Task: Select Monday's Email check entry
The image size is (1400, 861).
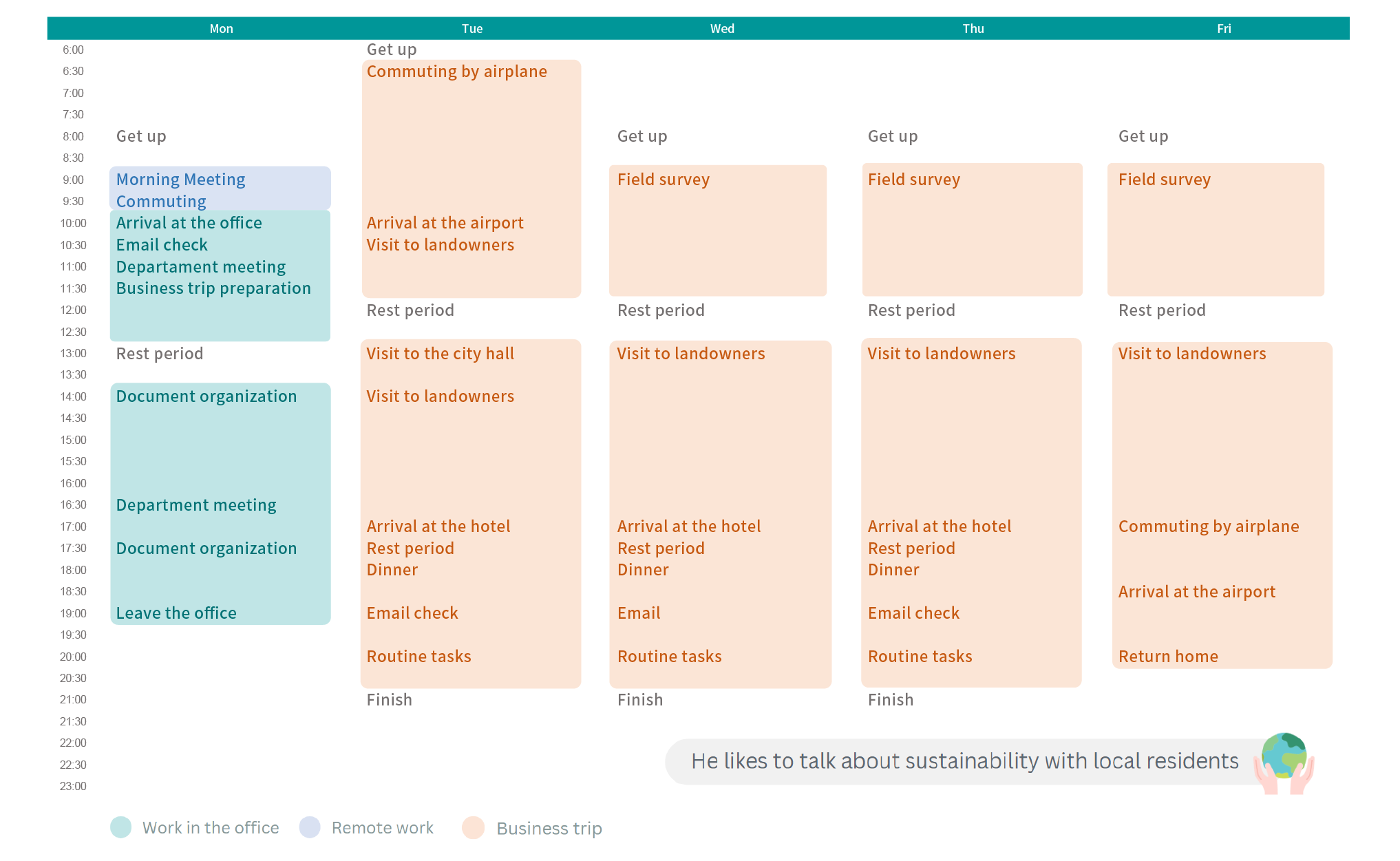Action: [162, 245]
